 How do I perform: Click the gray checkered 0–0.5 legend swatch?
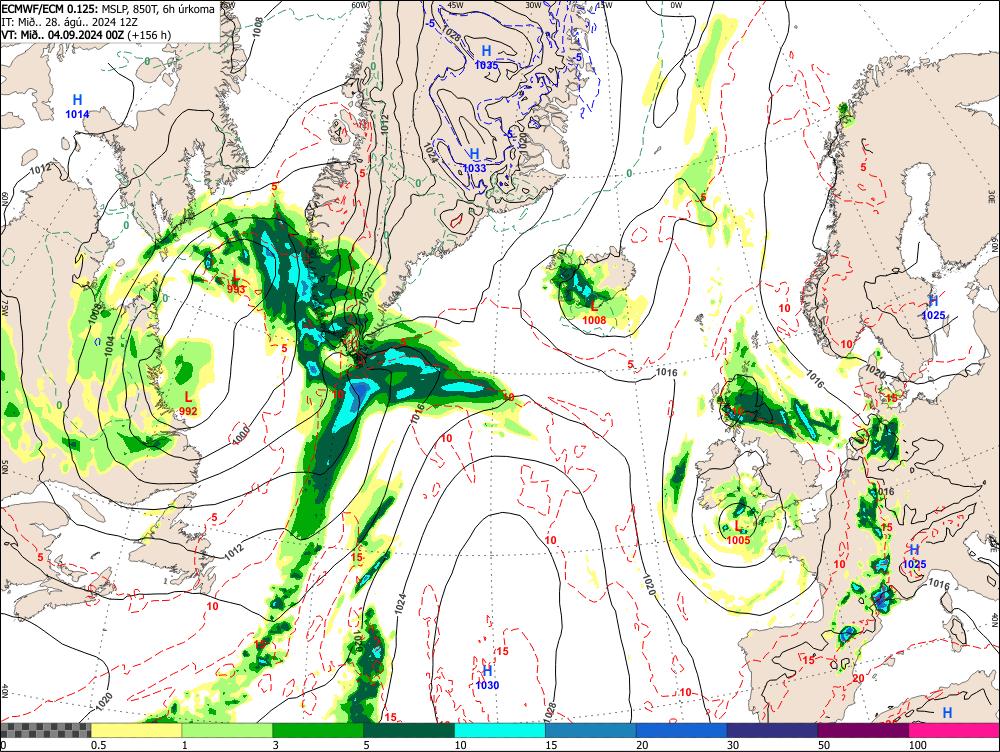point(45,730)
